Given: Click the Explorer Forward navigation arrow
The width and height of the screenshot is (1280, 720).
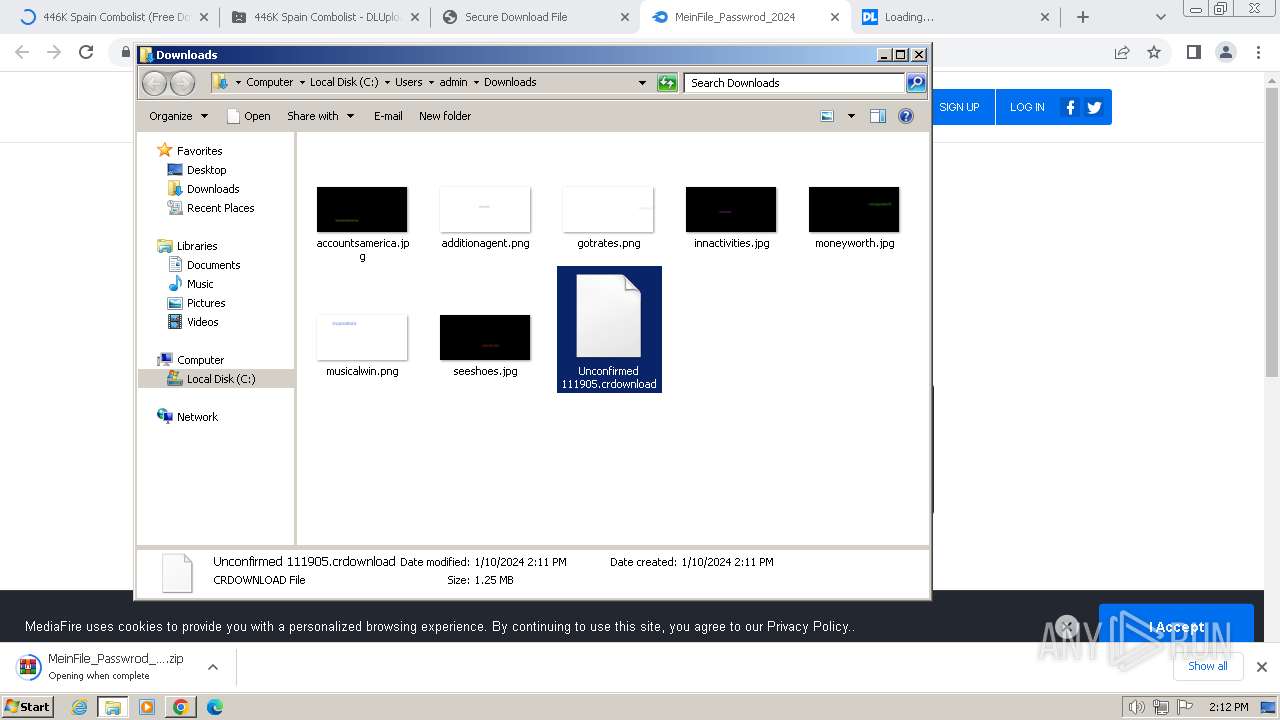Looking at the screenshot, I should pyautogui.click(x=182, y=83).
